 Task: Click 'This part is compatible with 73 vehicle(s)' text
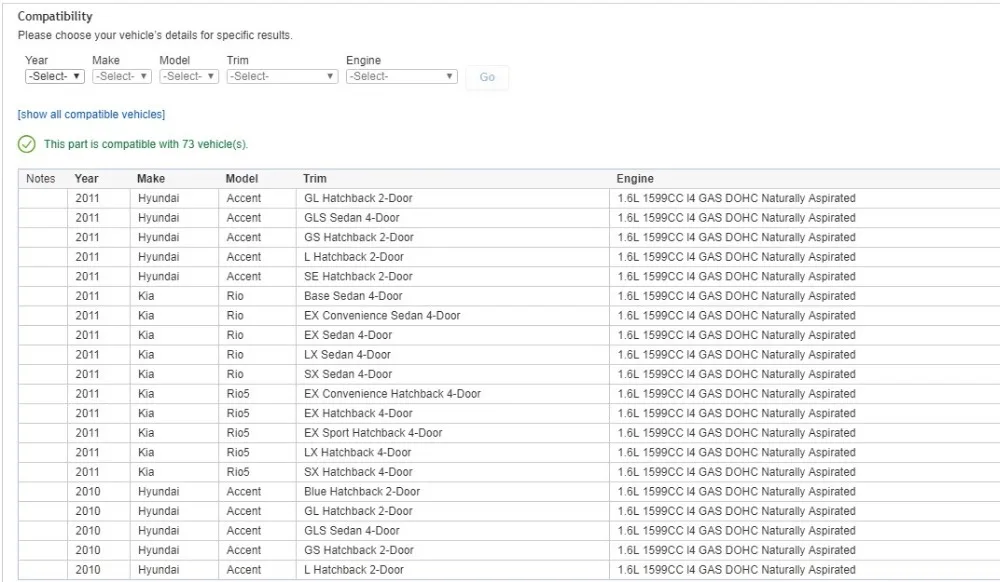tap(145, 144)
